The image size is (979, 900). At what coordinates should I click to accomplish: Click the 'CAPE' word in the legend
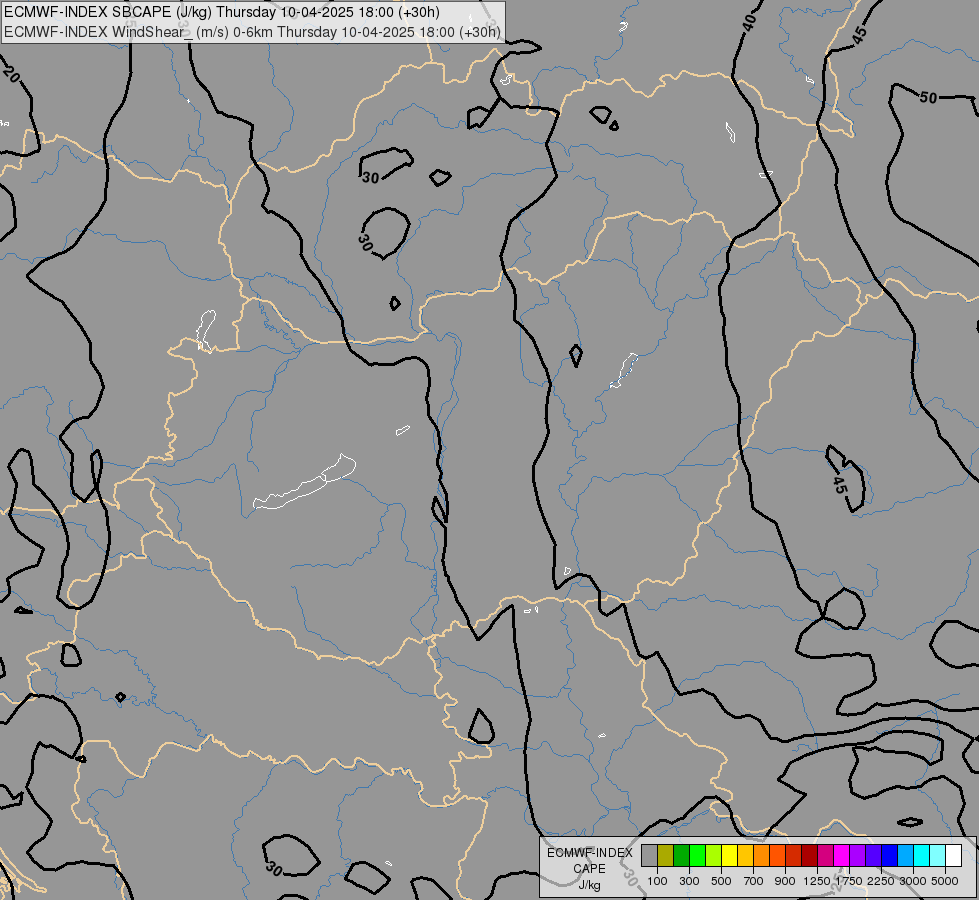tap(589, 869)
